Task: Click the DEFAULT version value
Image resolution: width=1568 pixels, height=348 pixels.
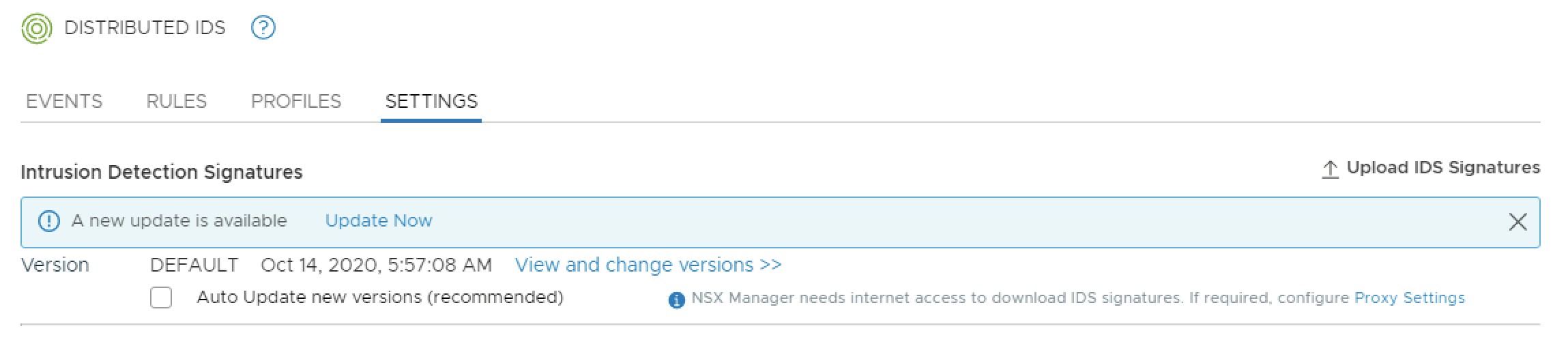Action: [x=194, y=265]
